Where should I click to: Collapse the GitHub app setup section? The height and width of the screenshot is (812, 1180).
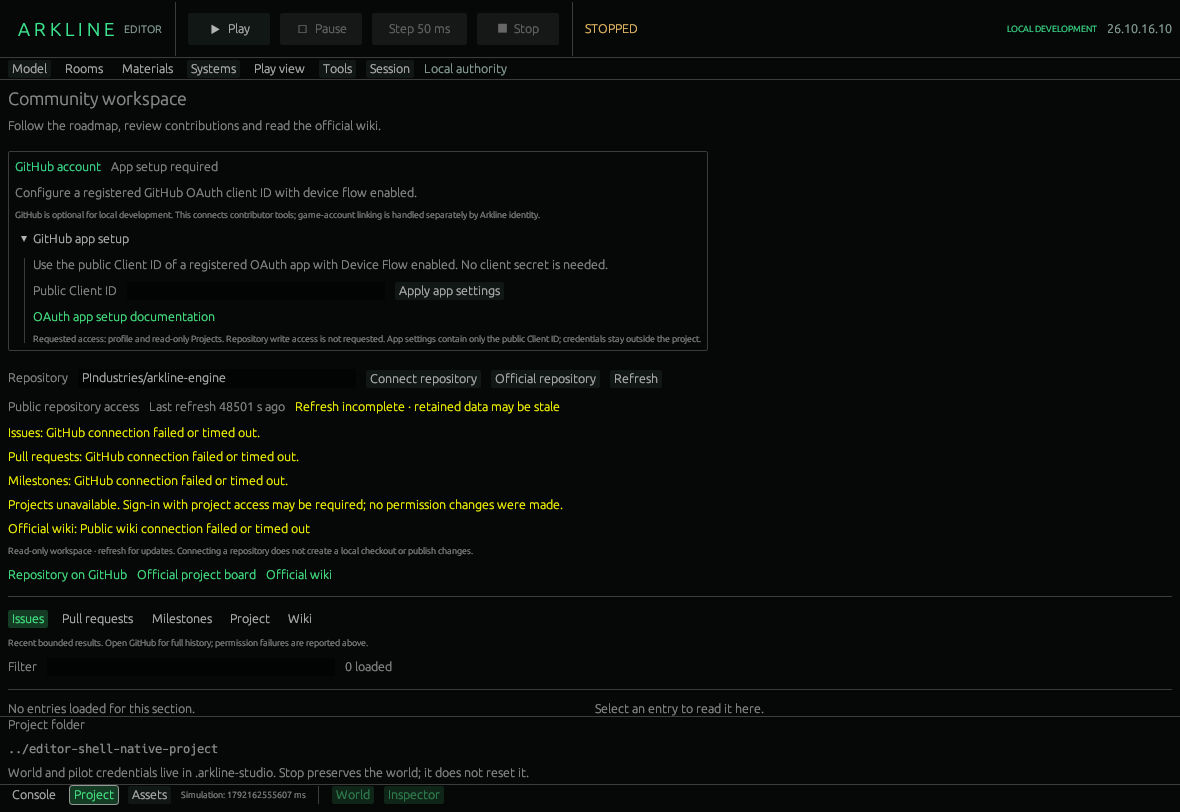pos(75,239)
